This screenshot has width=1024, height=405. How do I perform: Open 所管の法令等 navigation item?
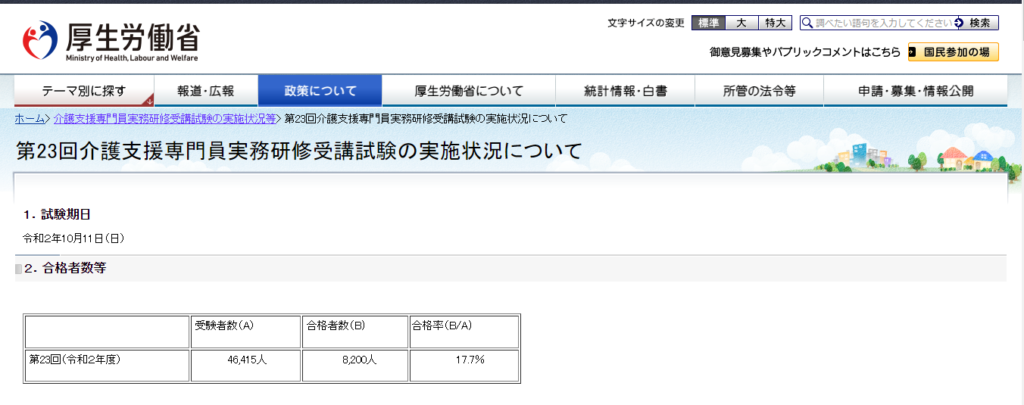[759, 91]
